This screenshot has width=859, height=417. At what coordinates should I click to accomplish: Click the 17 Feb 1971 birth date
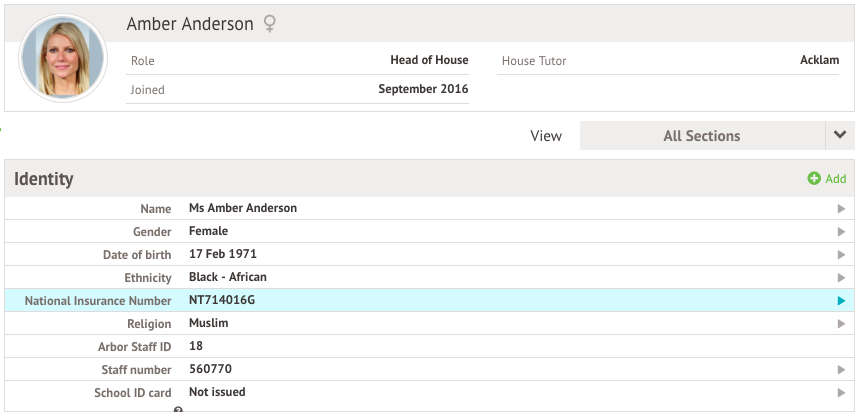point(223,254)
